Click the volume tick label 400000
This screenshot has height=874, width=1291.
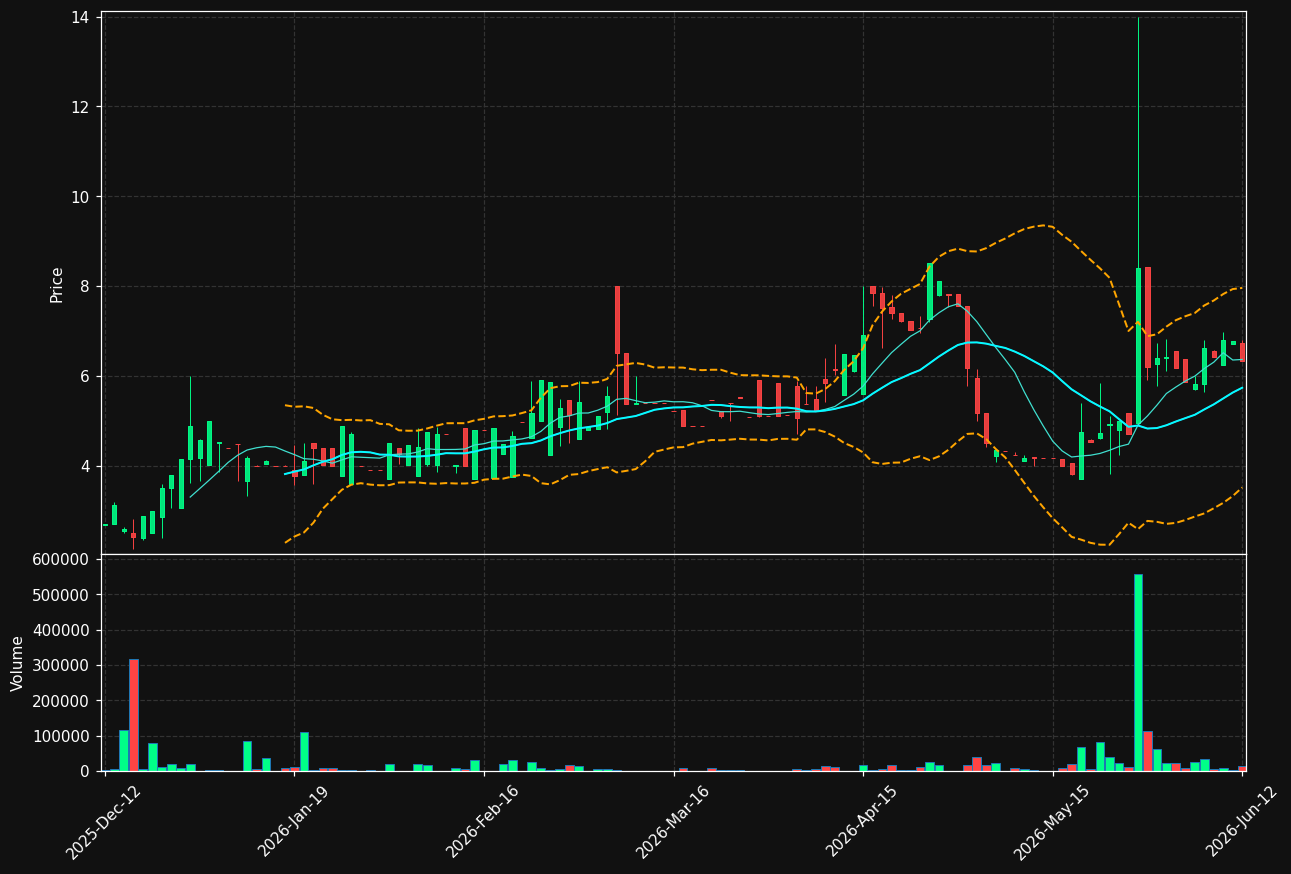pos(61,630)
